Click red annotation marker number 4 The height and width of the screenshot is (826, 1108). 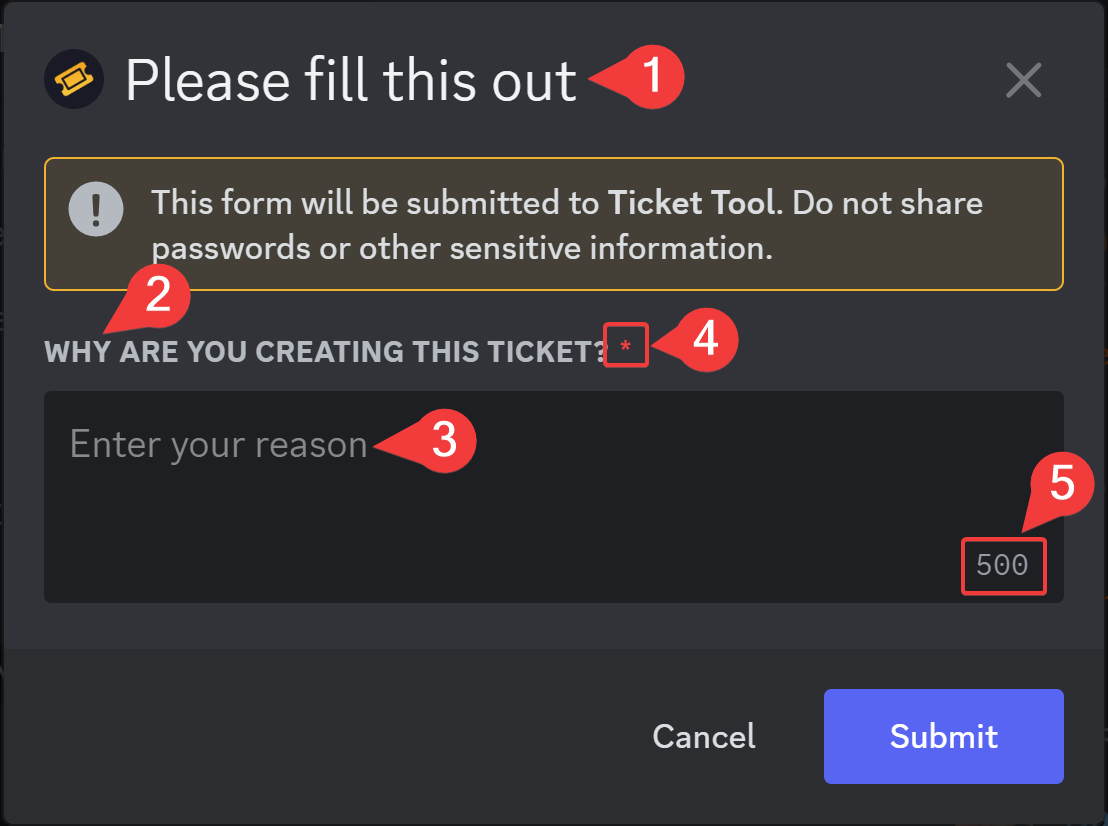click(705, 340)
